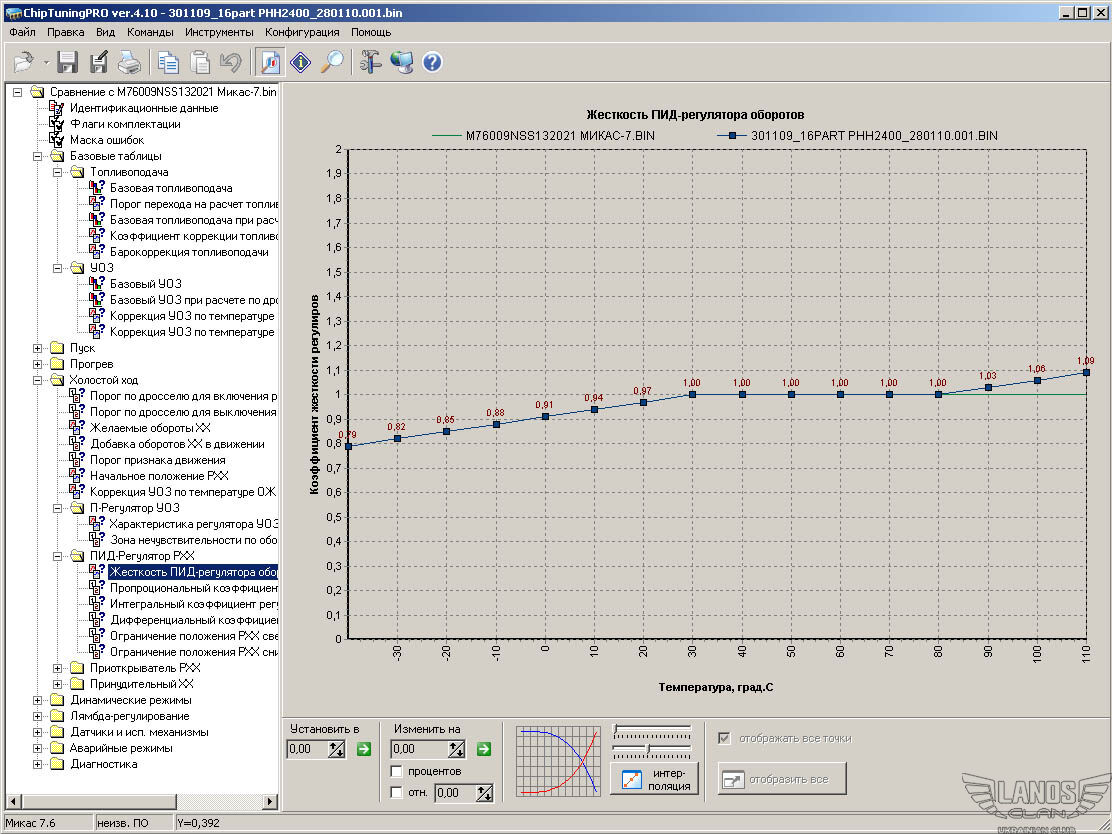The image size is (1112, 834).
Task: Toggle the file comparison mode icon
Action: click(269, 62)
